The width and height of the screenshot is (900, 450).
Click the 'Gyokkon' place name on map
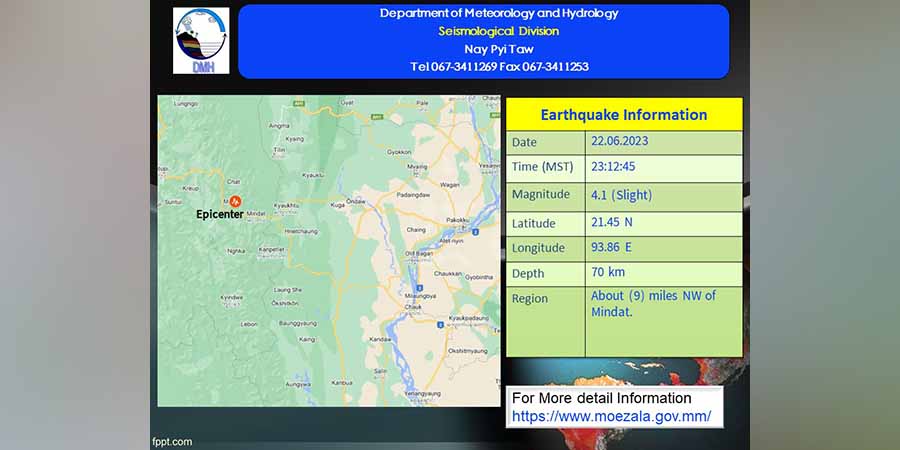pos(399,152)
